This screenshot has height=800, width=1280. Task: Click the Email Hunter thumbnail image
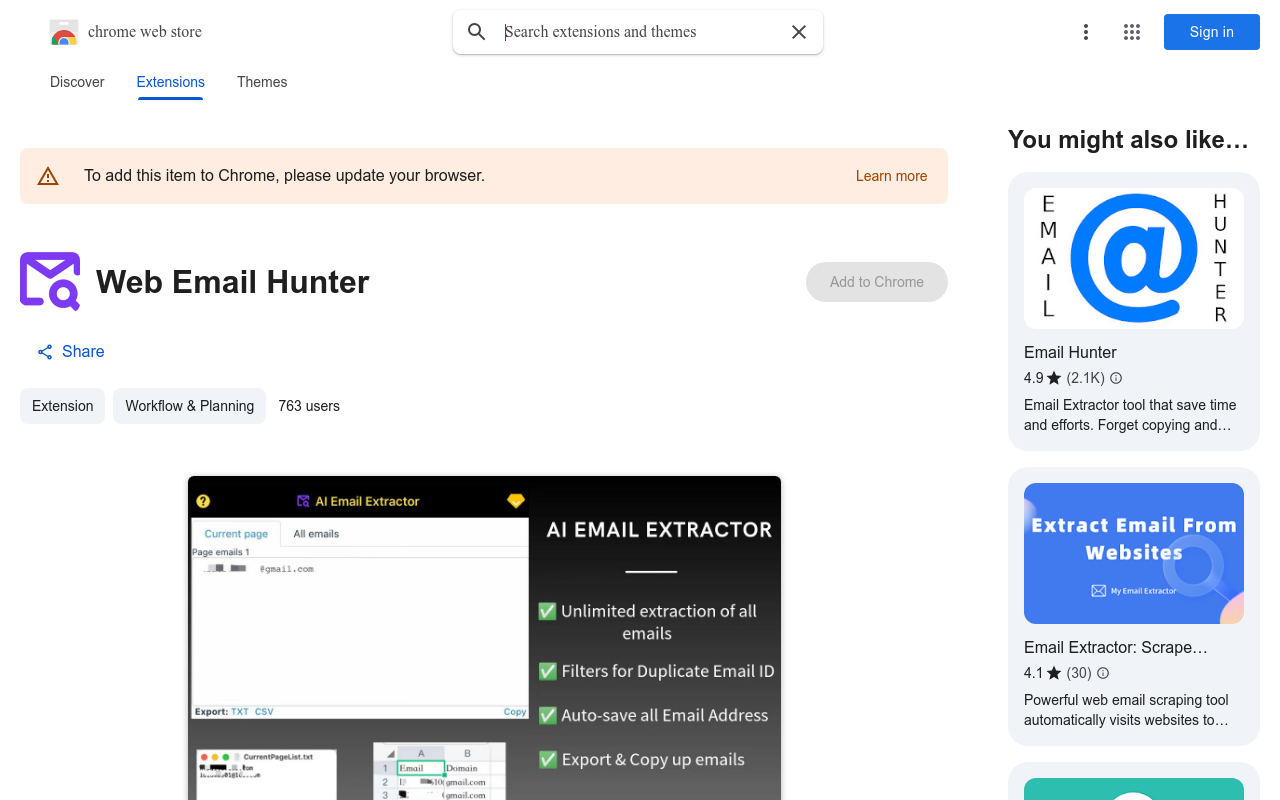pos(1134,258)
